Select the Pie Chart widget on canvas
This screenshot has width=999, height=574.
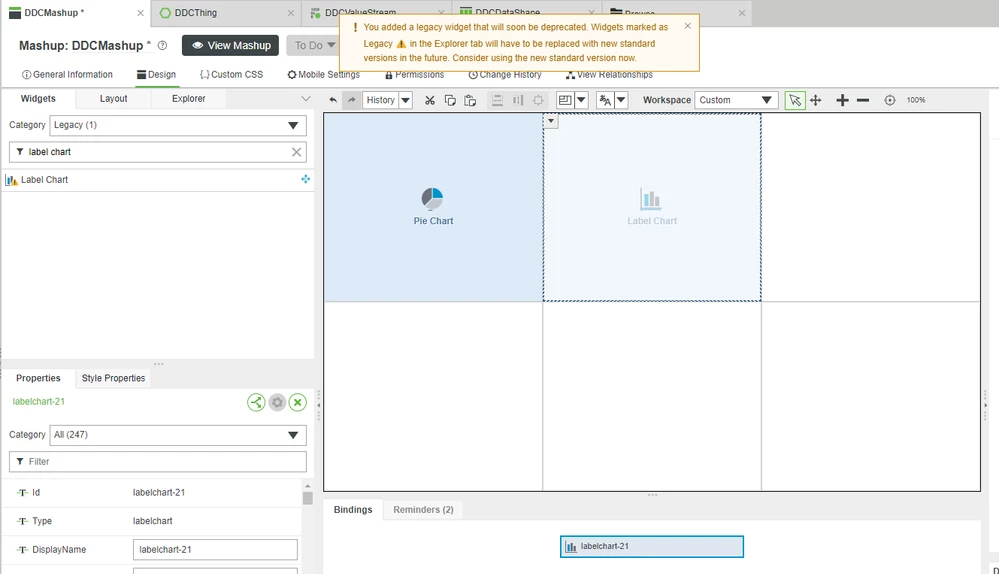(433, 207)
